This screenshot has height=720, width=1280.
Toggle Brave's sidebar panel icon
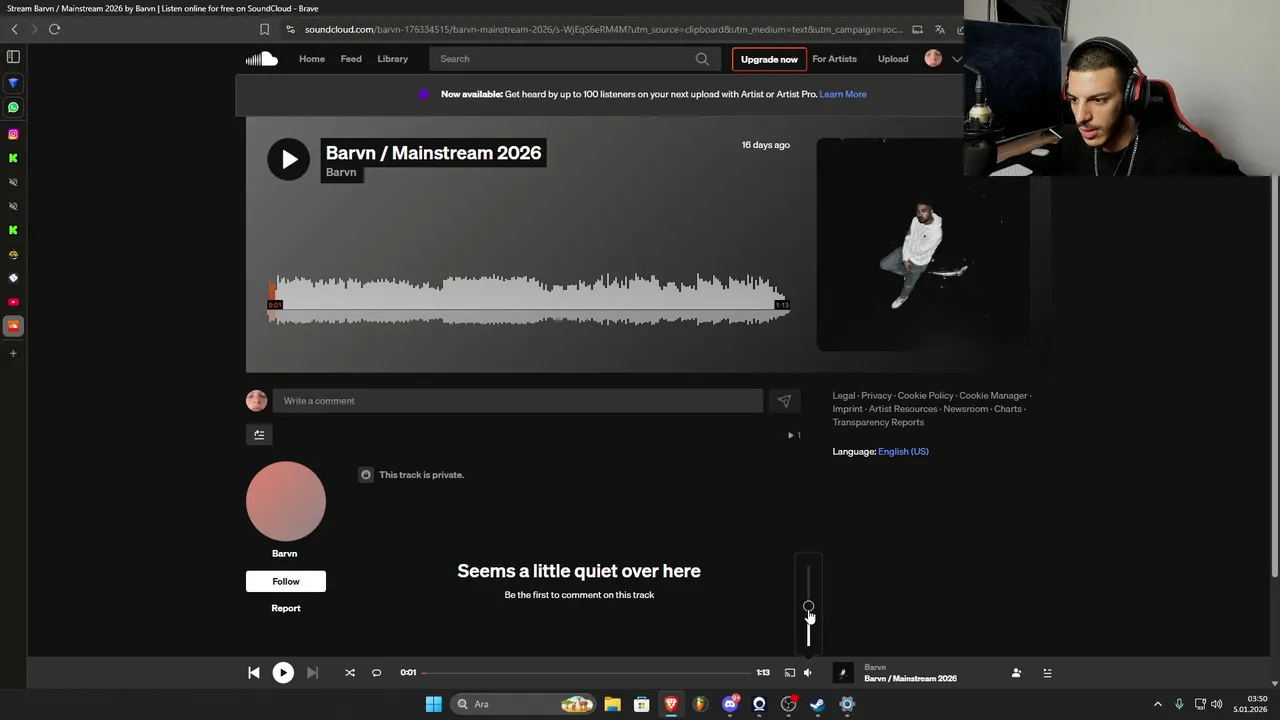[13, 57]
